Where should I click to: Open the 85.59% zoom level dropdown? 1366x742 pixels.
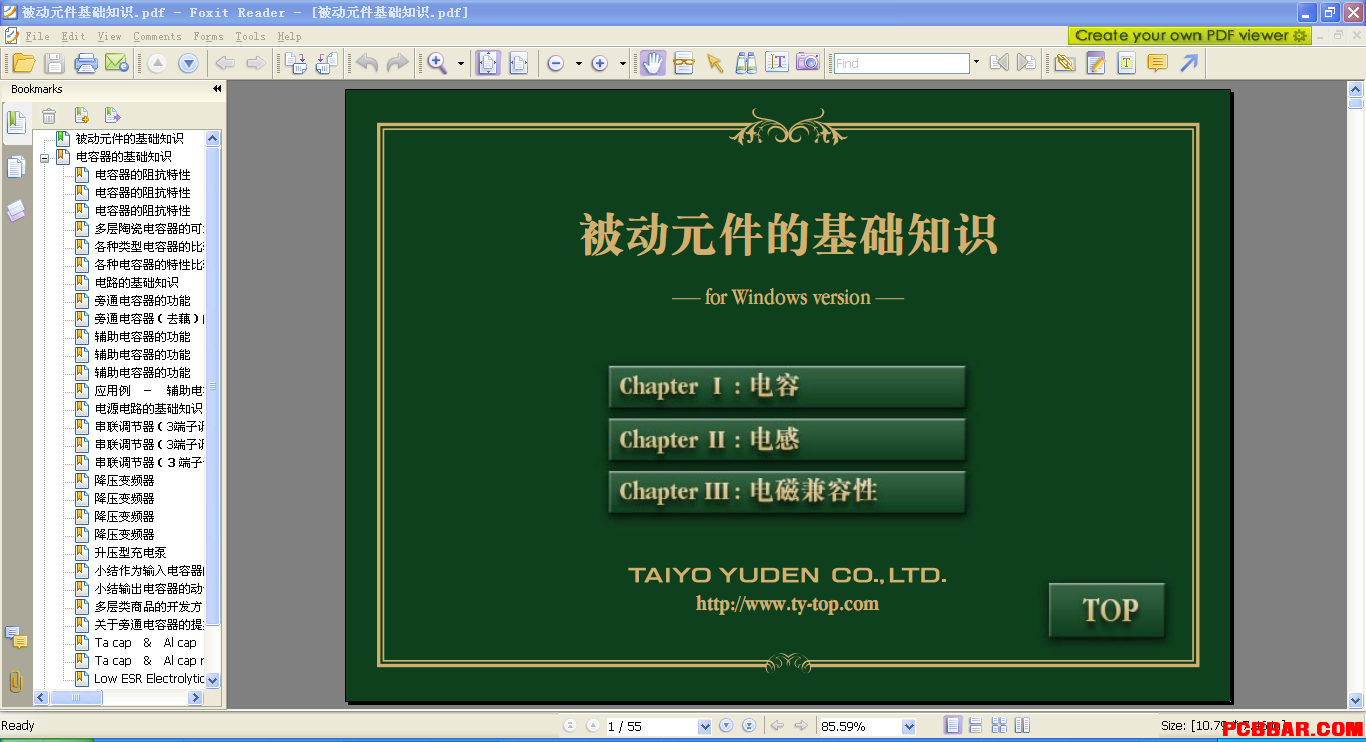coord(908,726)
